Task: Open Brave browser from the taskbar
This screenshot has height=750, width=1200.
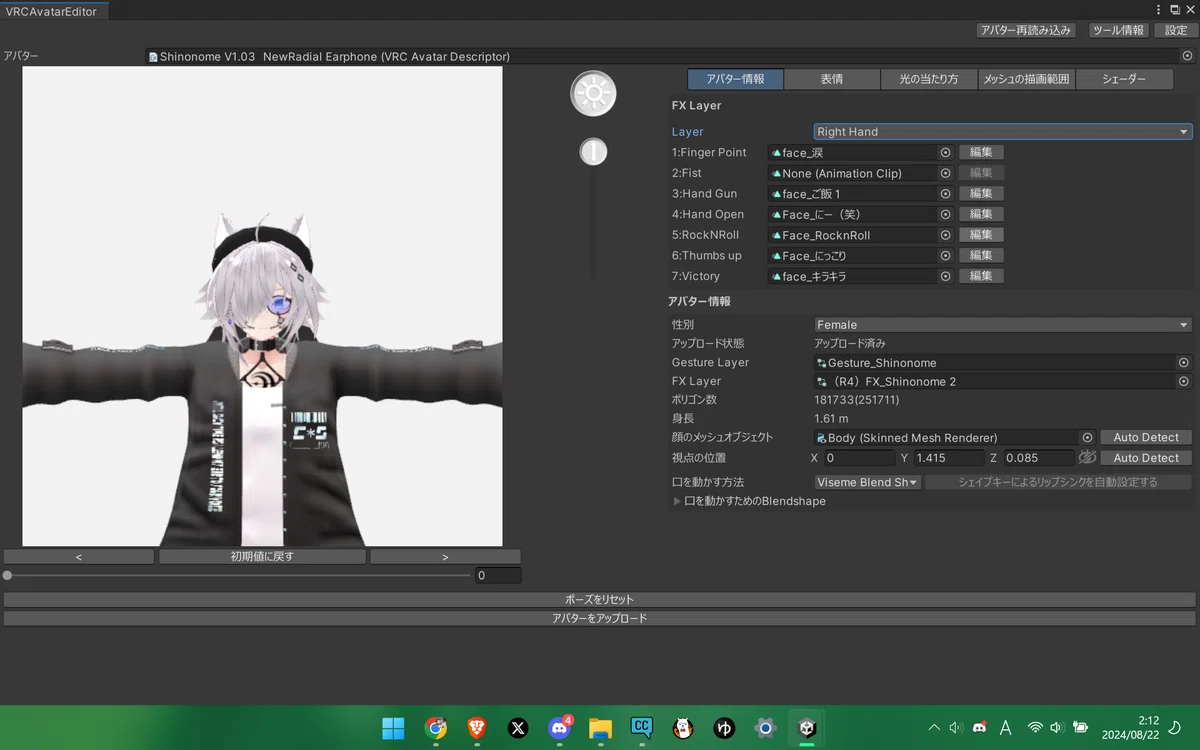Action: [x=477, y=728]
